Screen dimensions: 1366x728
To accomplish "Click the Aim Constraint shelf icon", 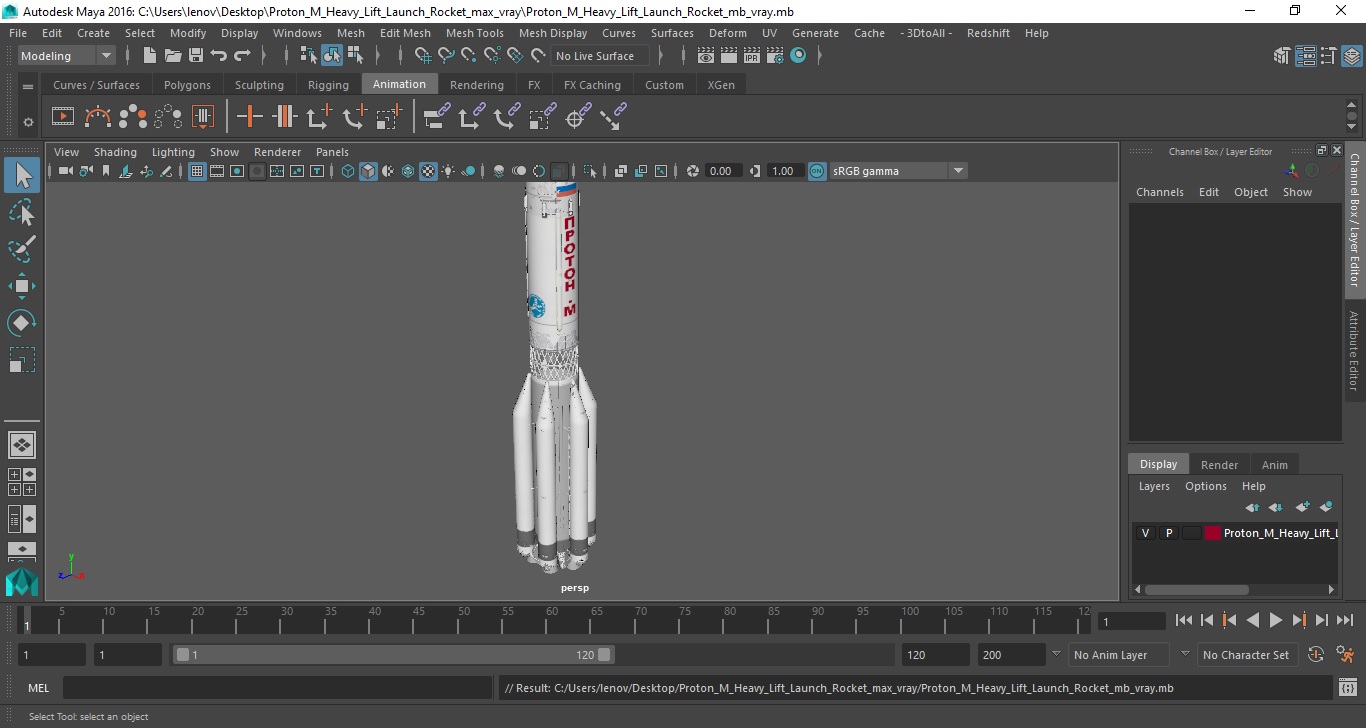I will pyautogui.click(x=576, y=119).
